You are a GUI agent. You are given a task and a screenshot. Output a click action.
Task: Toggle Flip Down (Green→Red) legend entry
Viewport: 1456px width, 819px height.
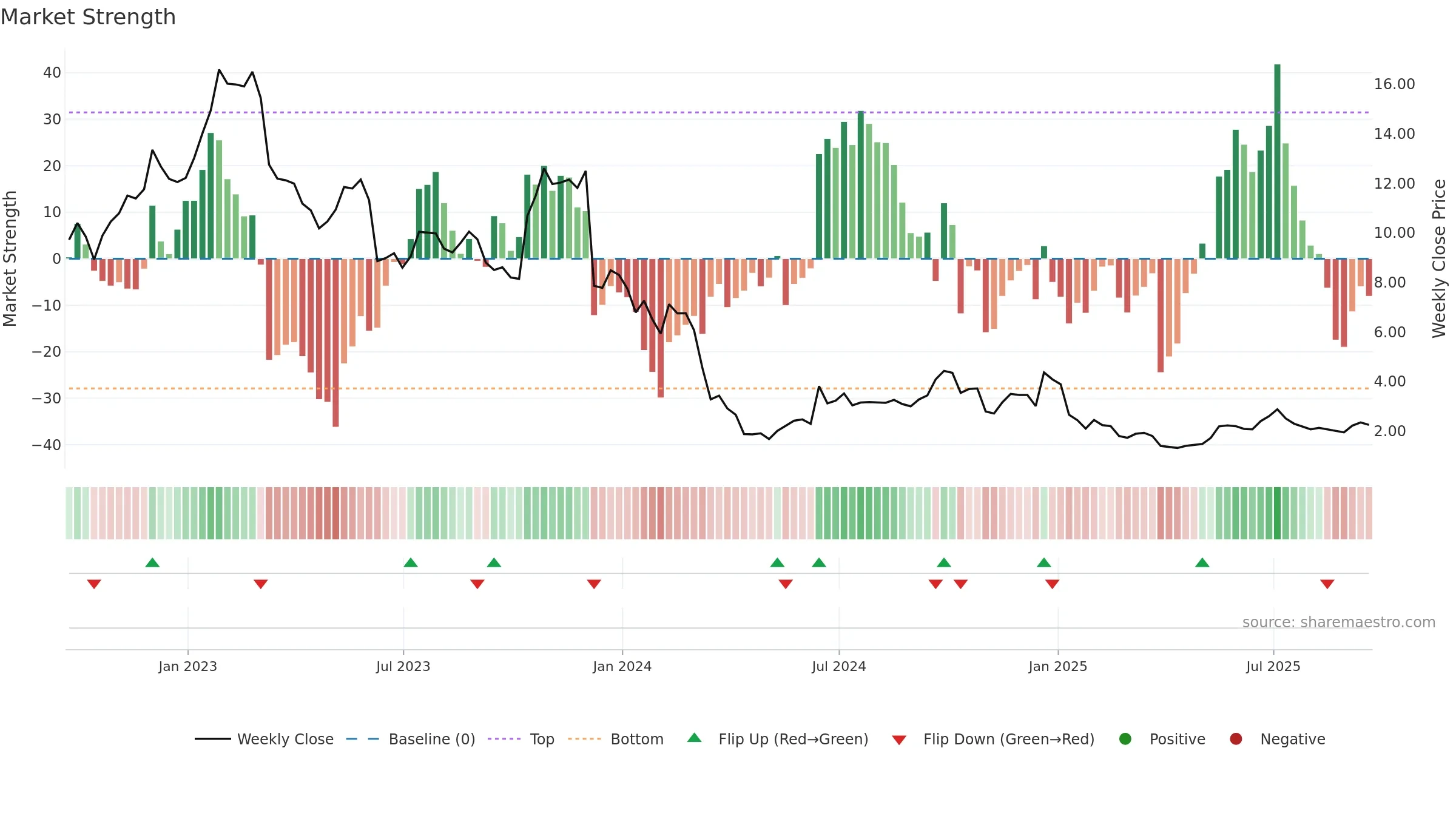[993, 739]
